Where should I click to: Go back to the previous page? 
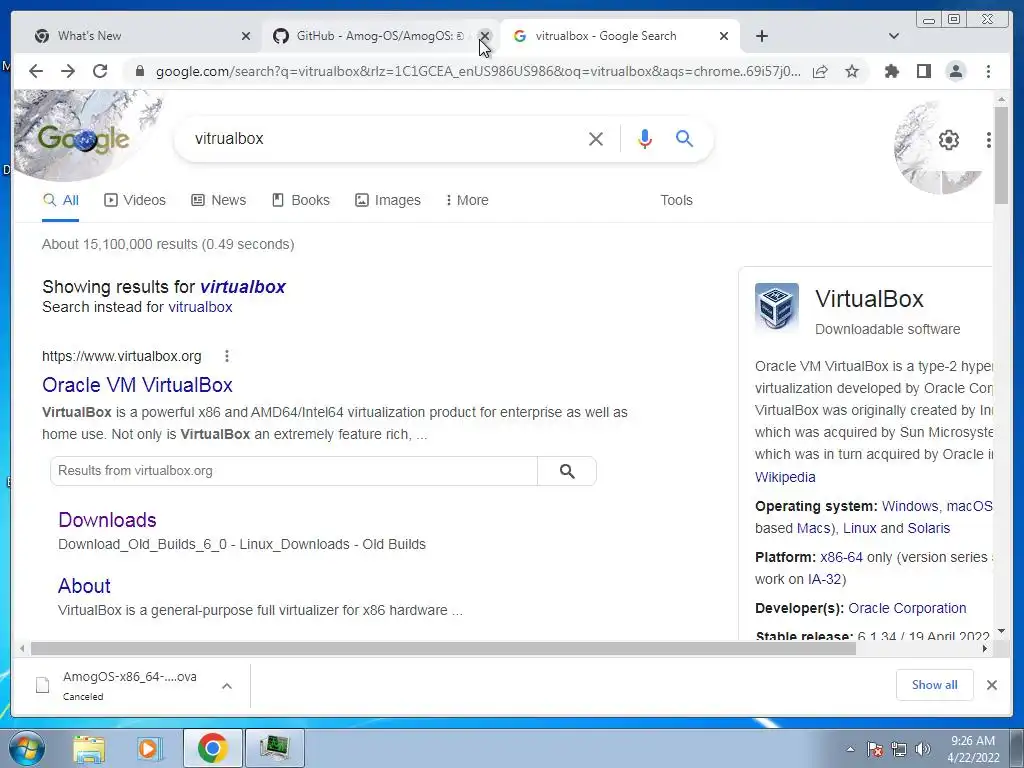pyautogui.click(x=36, y=71)
